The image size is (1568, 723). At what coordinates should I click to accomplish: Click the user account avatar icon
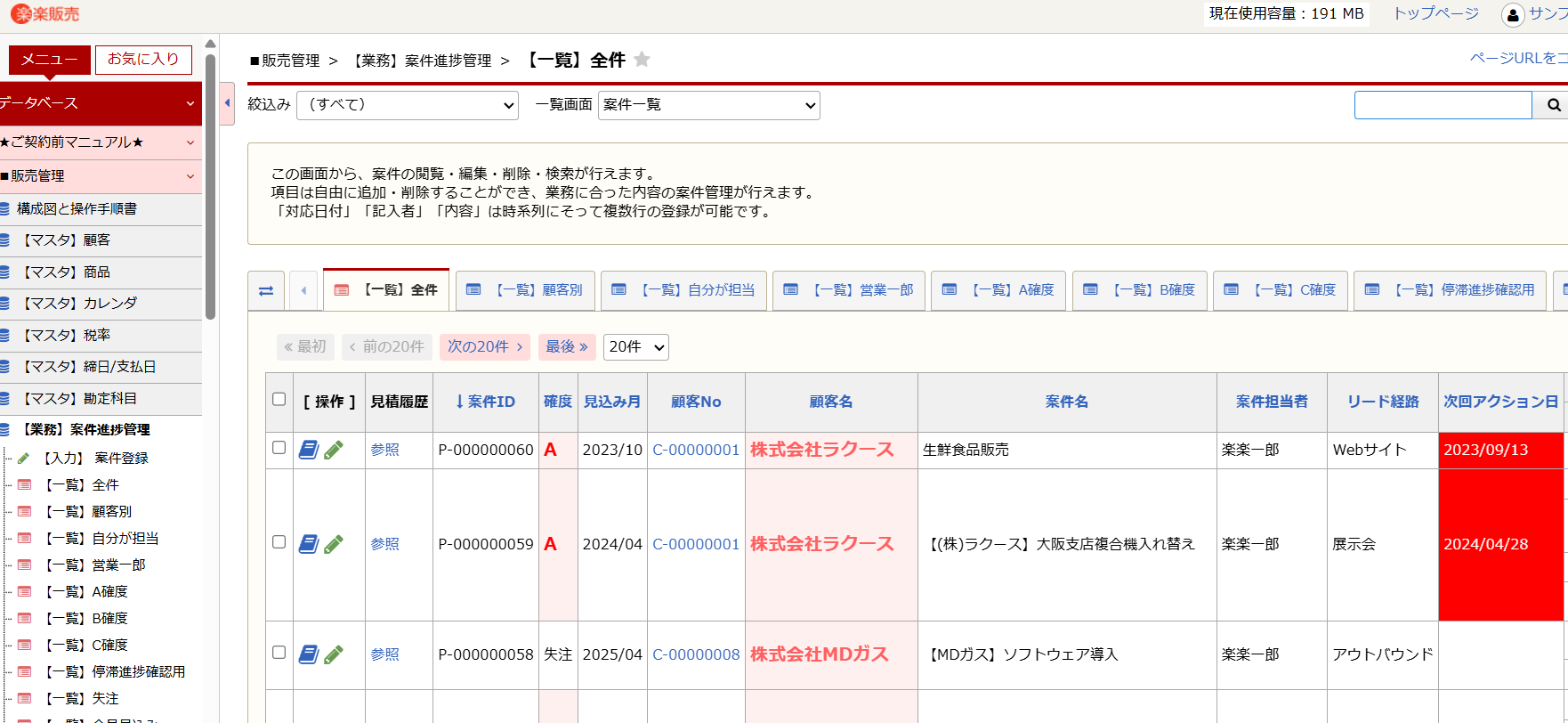click(1512, 15)
